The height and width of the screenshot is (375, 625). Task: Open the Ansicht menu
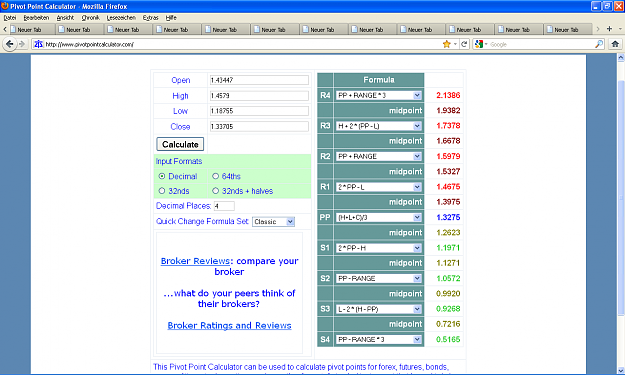tap(65, 18)
